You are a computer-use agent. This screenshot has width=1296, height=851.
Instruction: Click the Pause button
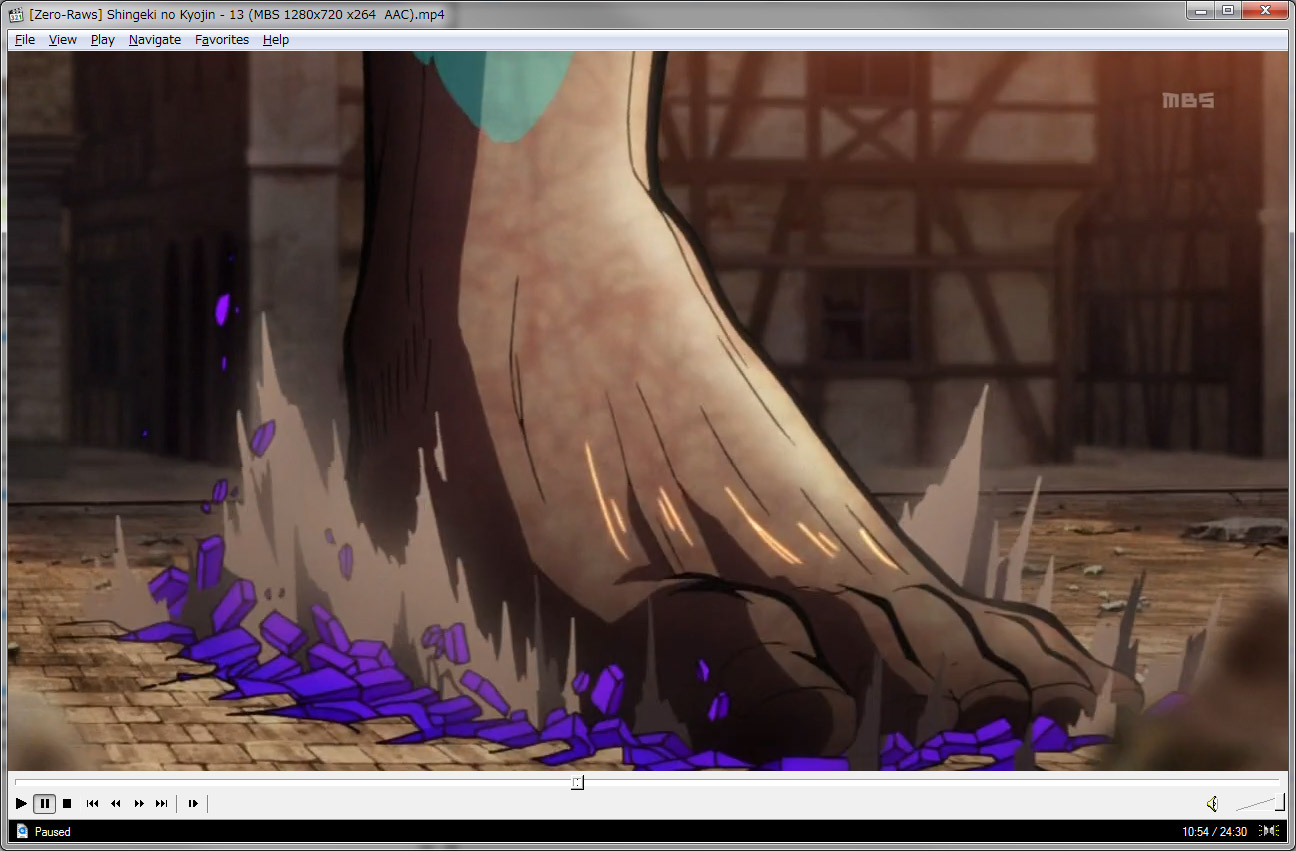(x=44, y=803)
